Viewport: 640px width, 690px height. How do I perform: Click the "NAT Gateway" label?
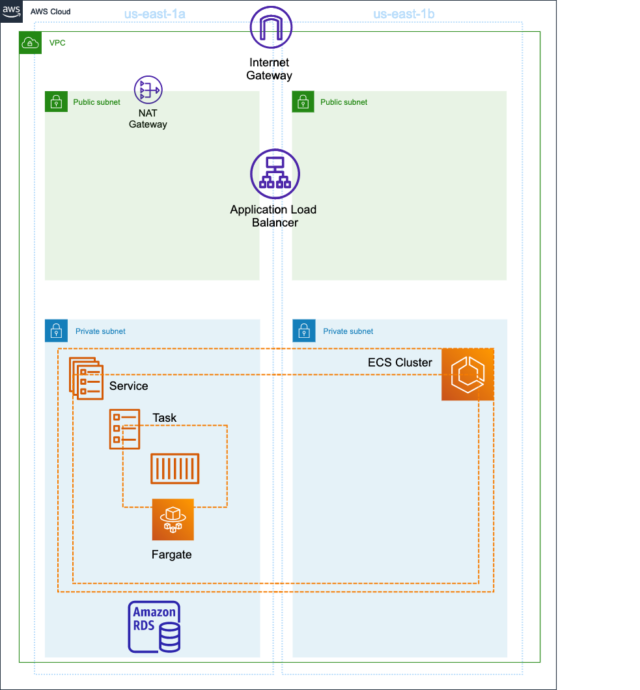[148, 119]
